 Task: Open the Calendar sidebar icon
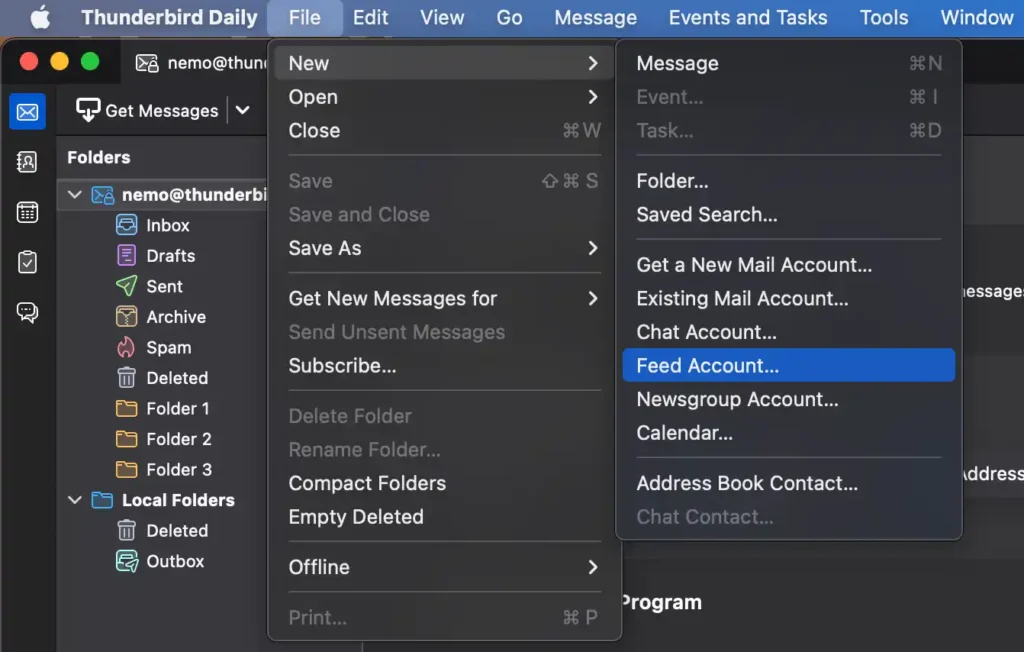[x=27, y=212]
